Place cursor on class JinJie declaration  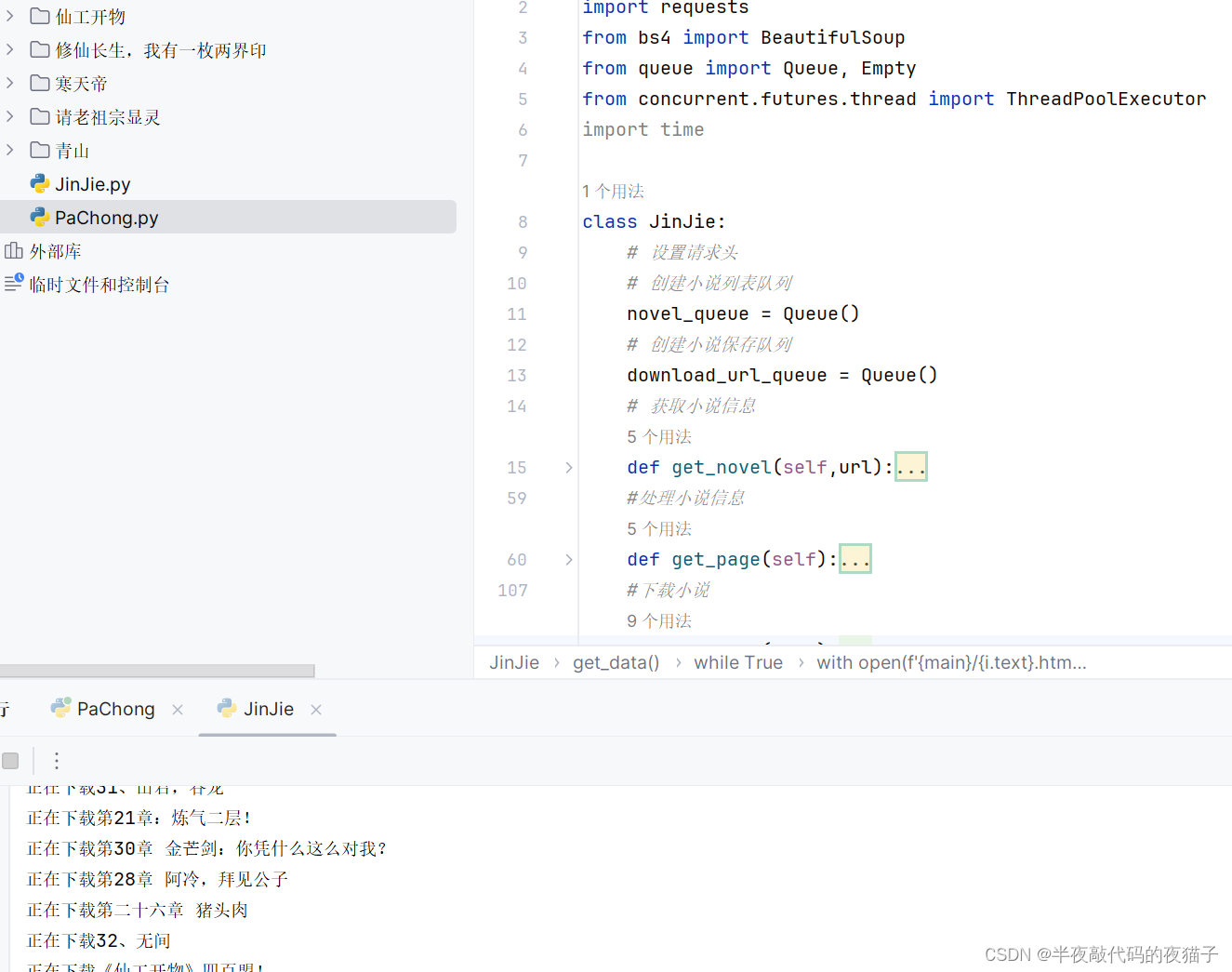(x=654, y=221)
